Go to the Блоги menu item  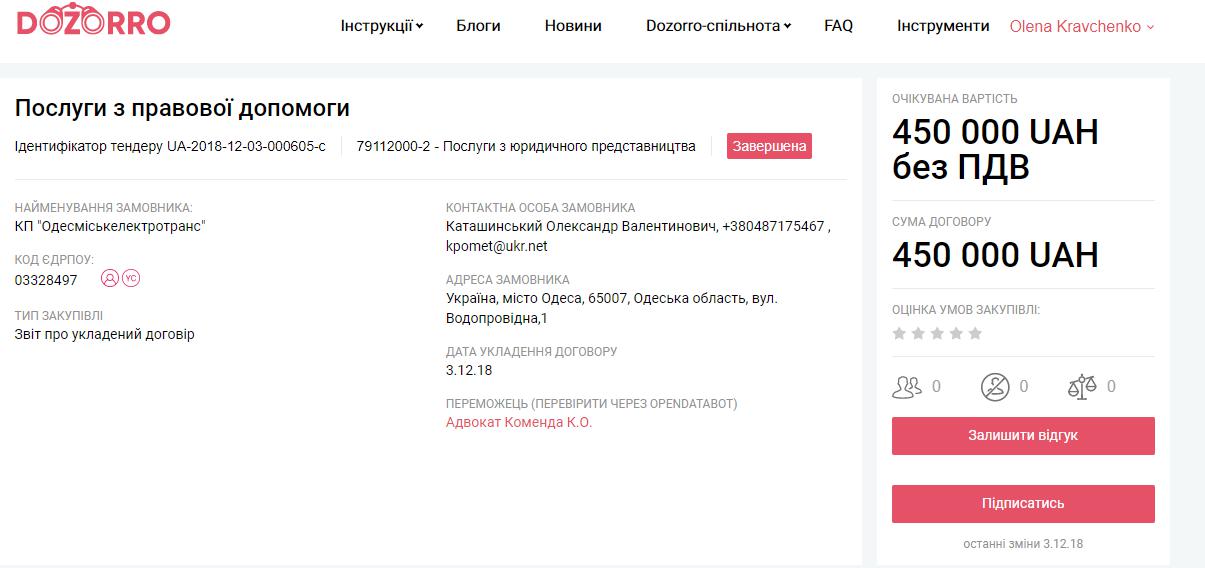coord(478,26)
